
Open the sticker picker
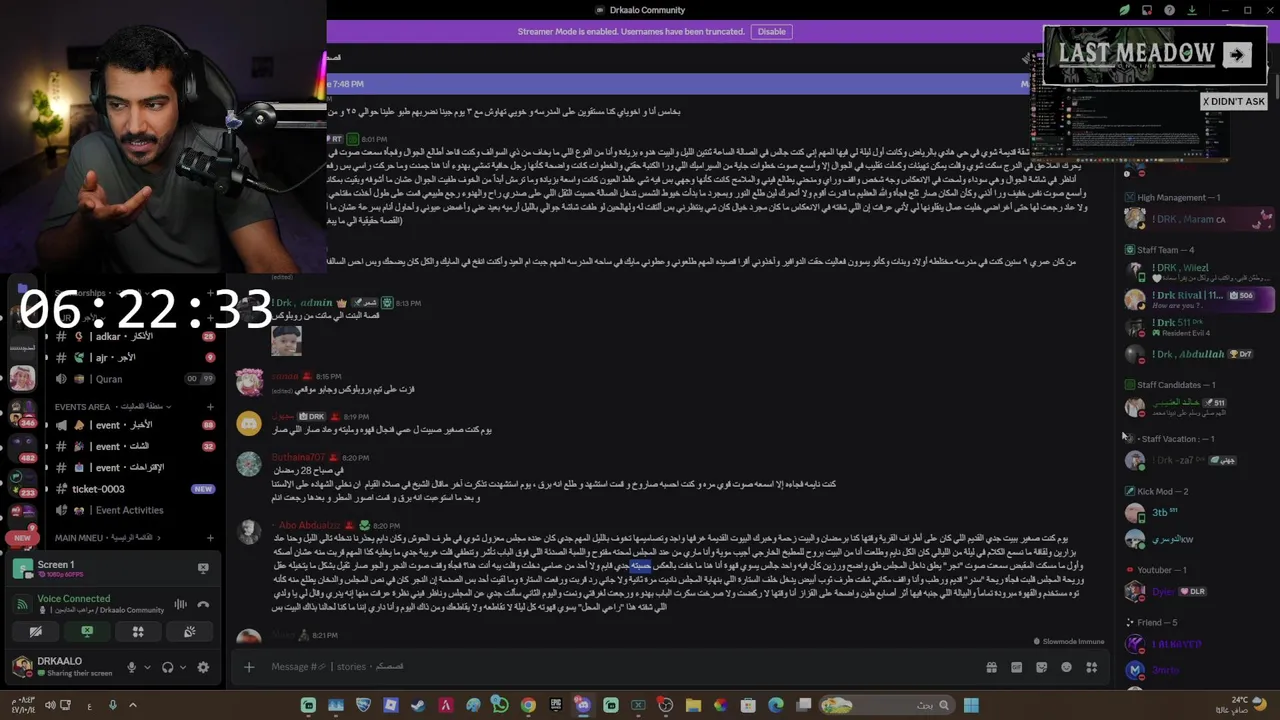tap(1041, 667)
